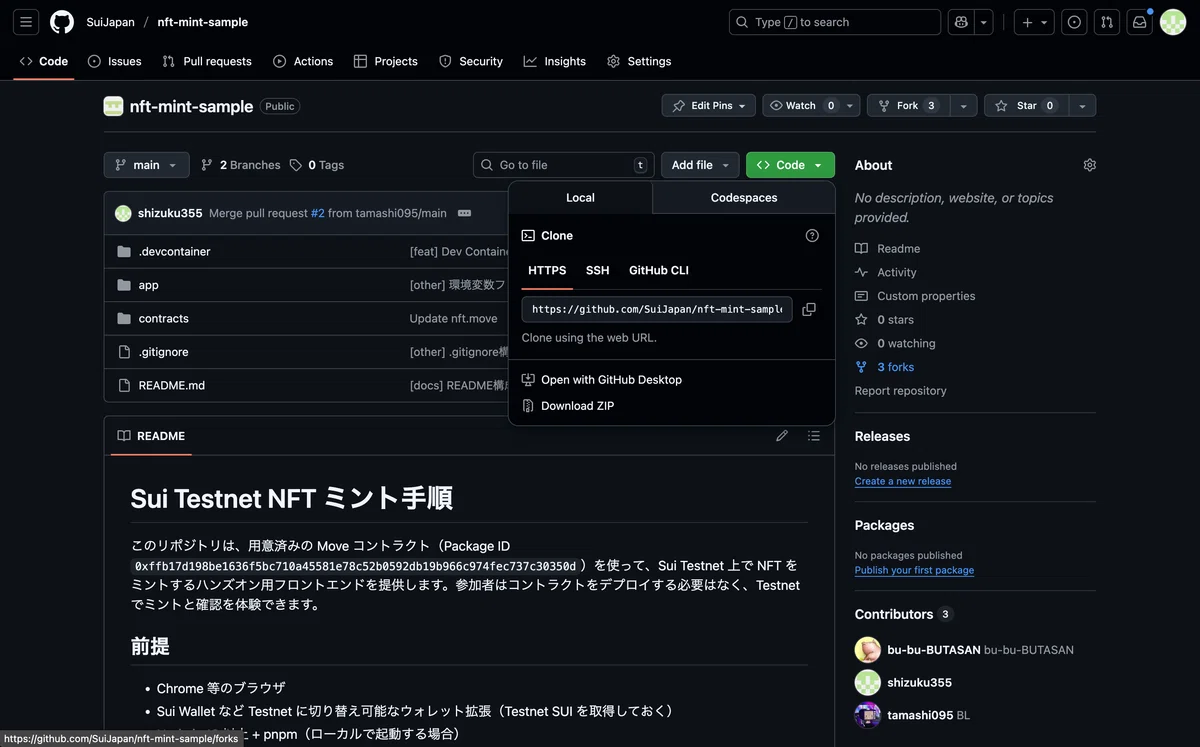Image resolution: width=1200 pixels, height=747 pixels.
Task: Open the Readme link in About
Action: pyautogui.click(x=898, y=248)
